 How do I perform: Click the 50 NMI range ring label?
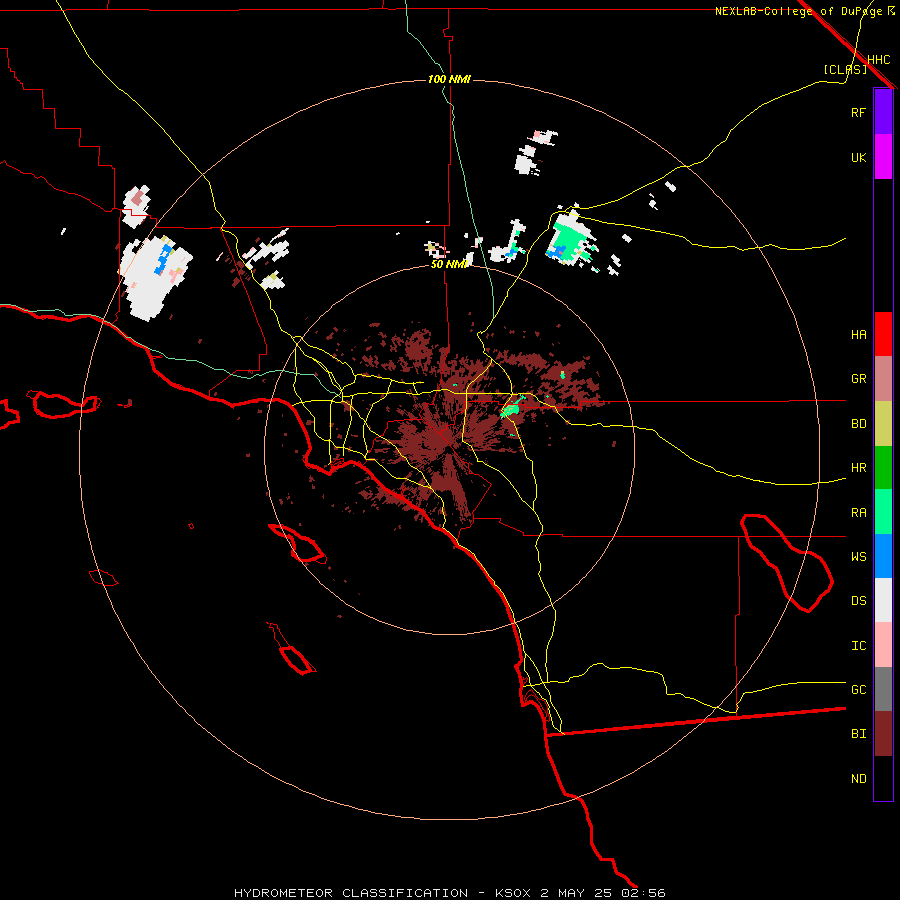[x=450, y=264]
